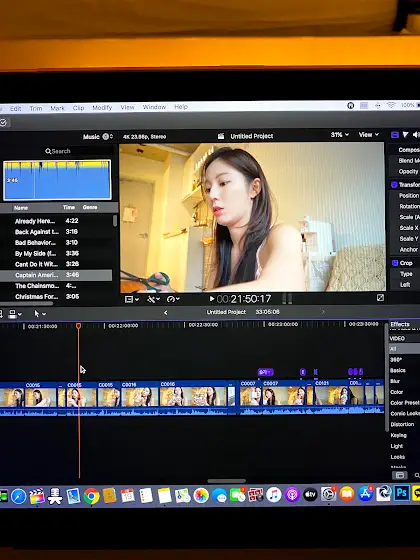
Task: Click the background tasks checkmark icon
Action: coord(3,123)
